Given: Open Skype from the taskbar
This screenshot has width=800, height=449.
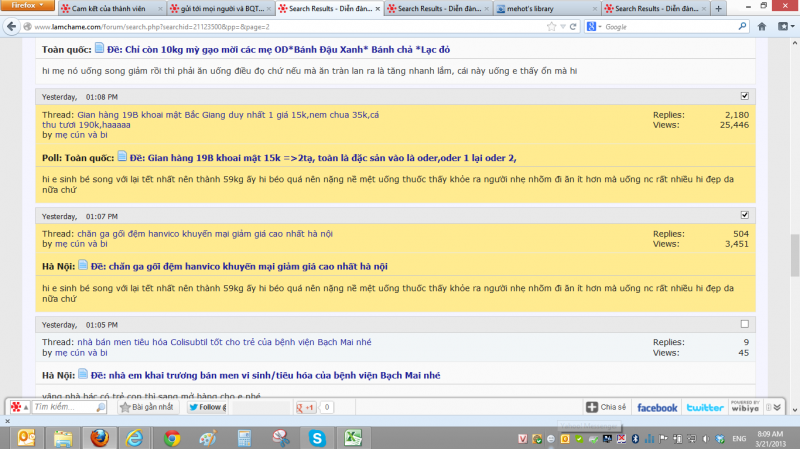Looking at the screenshot, I should (317, 438).
